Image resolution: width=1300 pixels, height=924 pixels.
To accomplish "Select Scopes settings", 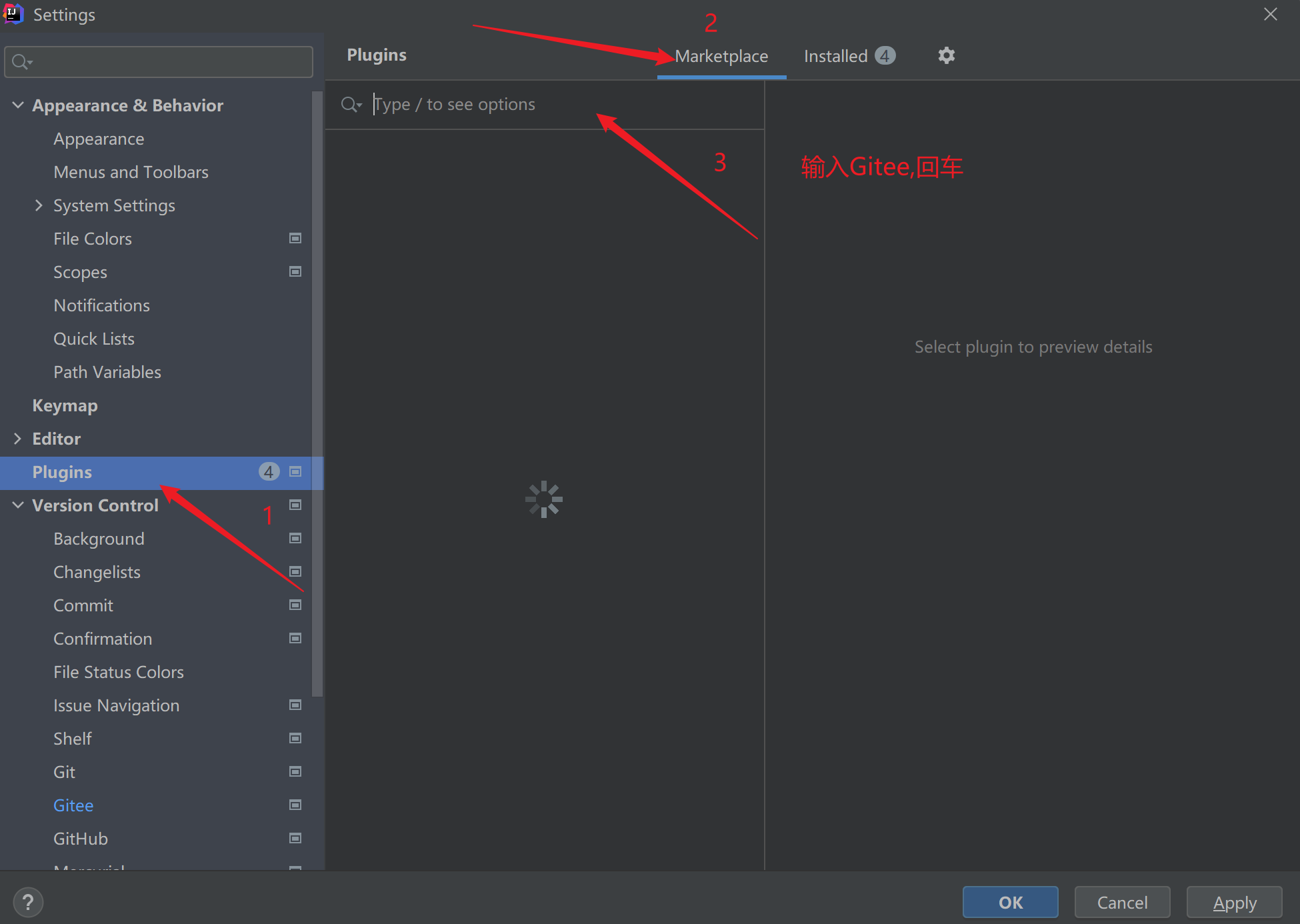I will pos(80,272).
